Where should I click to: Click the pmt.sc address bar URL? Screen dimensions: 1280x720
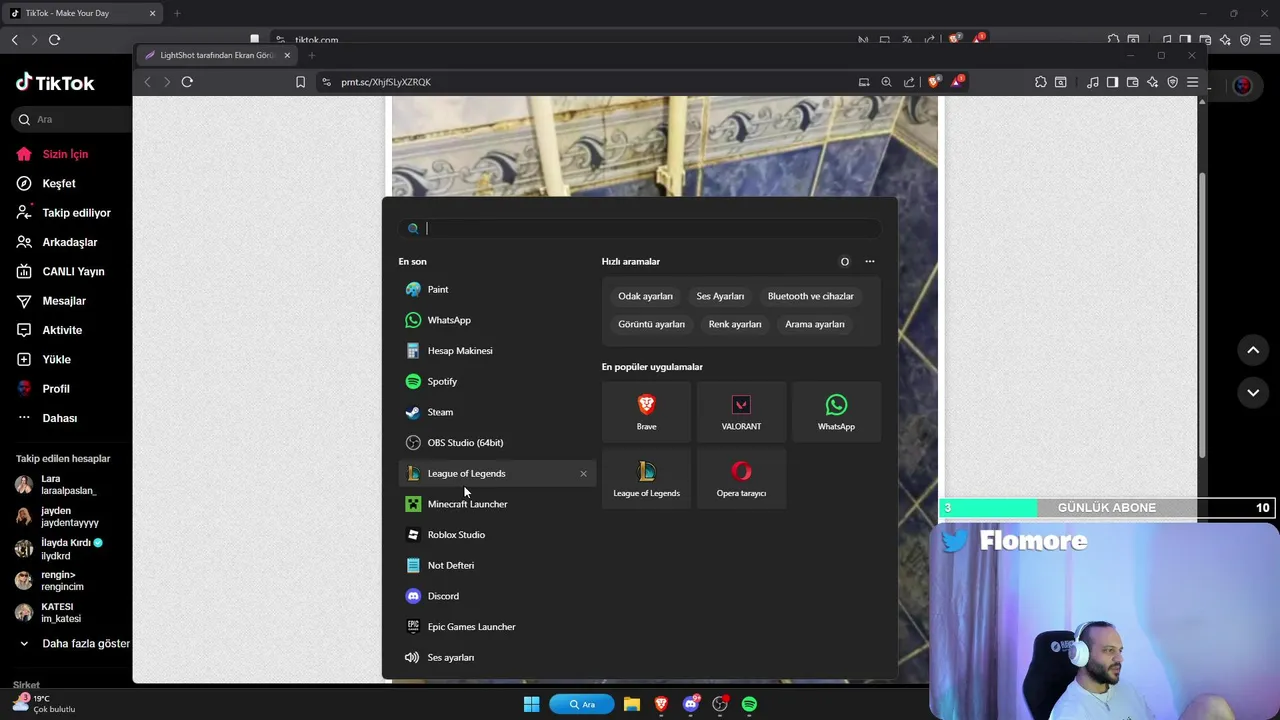click(x=386, y=82)
